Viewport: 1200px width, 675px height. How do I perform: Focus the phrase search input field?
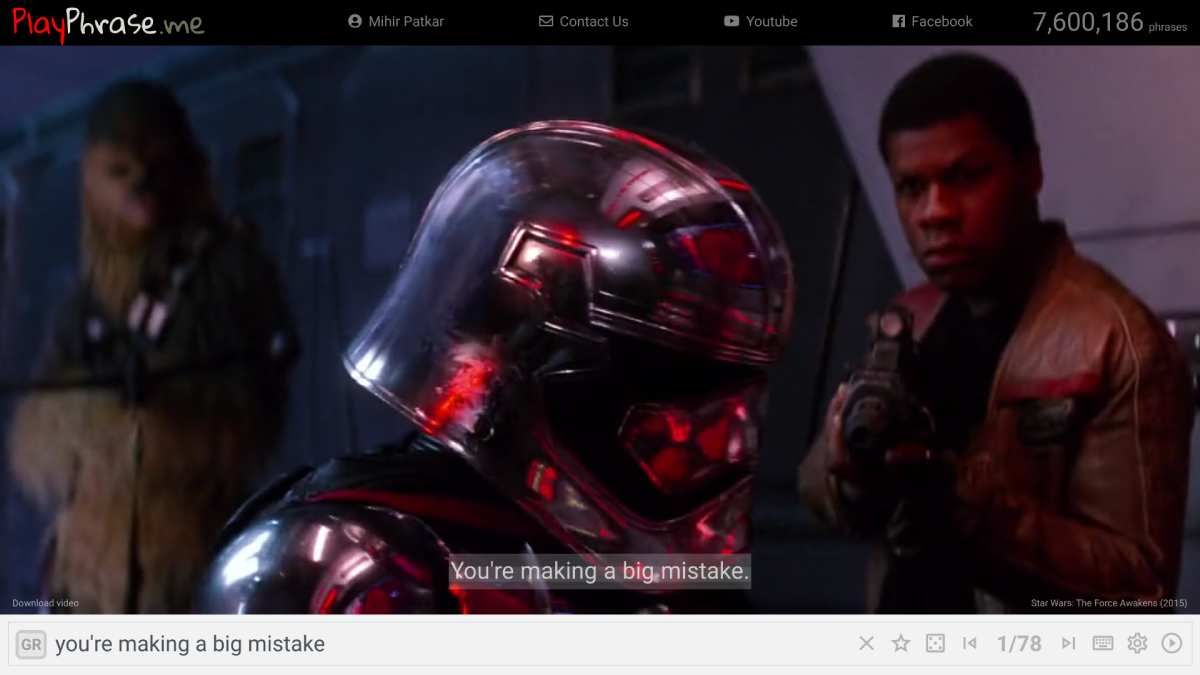450,644
